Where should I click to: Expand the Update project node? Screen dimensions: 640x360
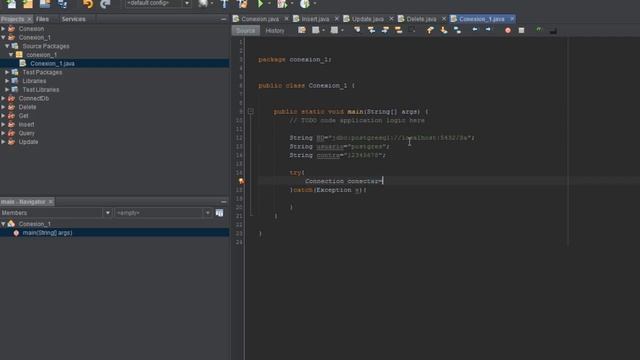3,142
